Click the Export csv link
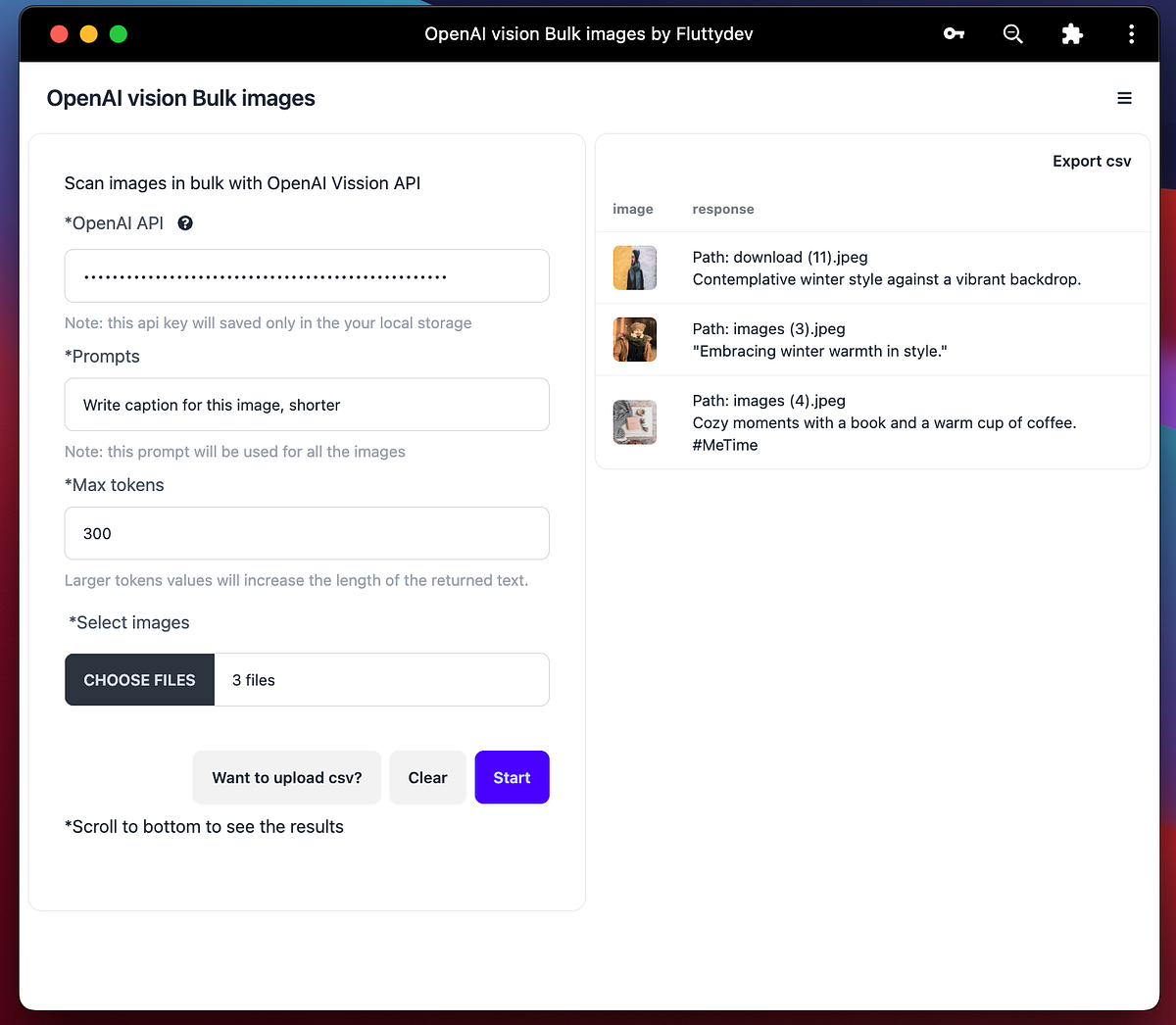Viewport: 1176px width, 1025px height. pyautogui.click(x=1092, y=161)
